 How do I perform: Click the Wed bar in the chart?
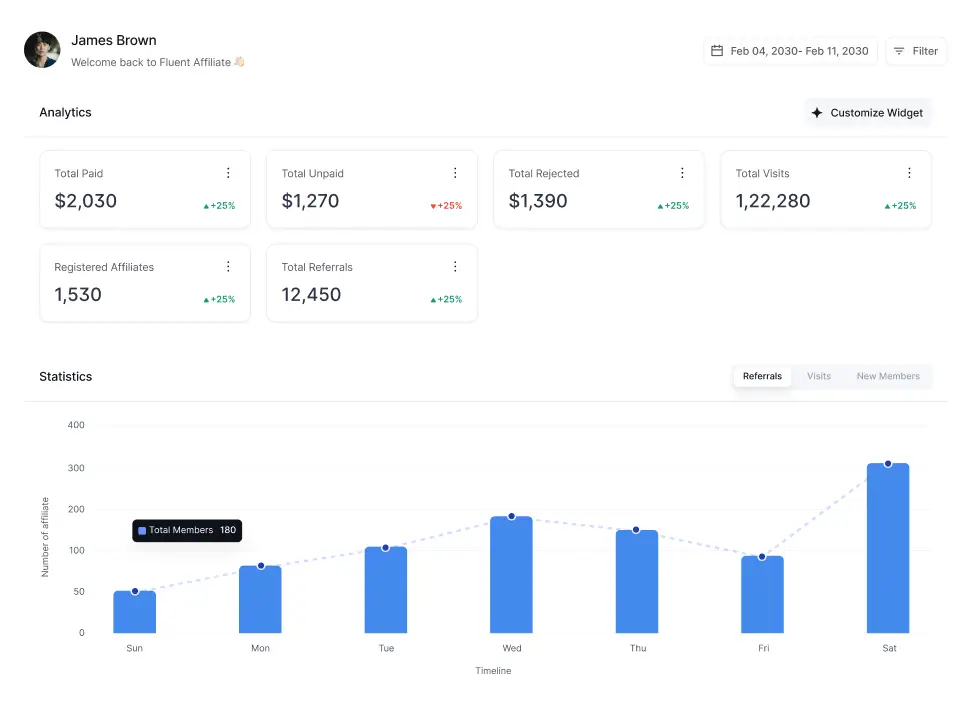tap(511, 575)
